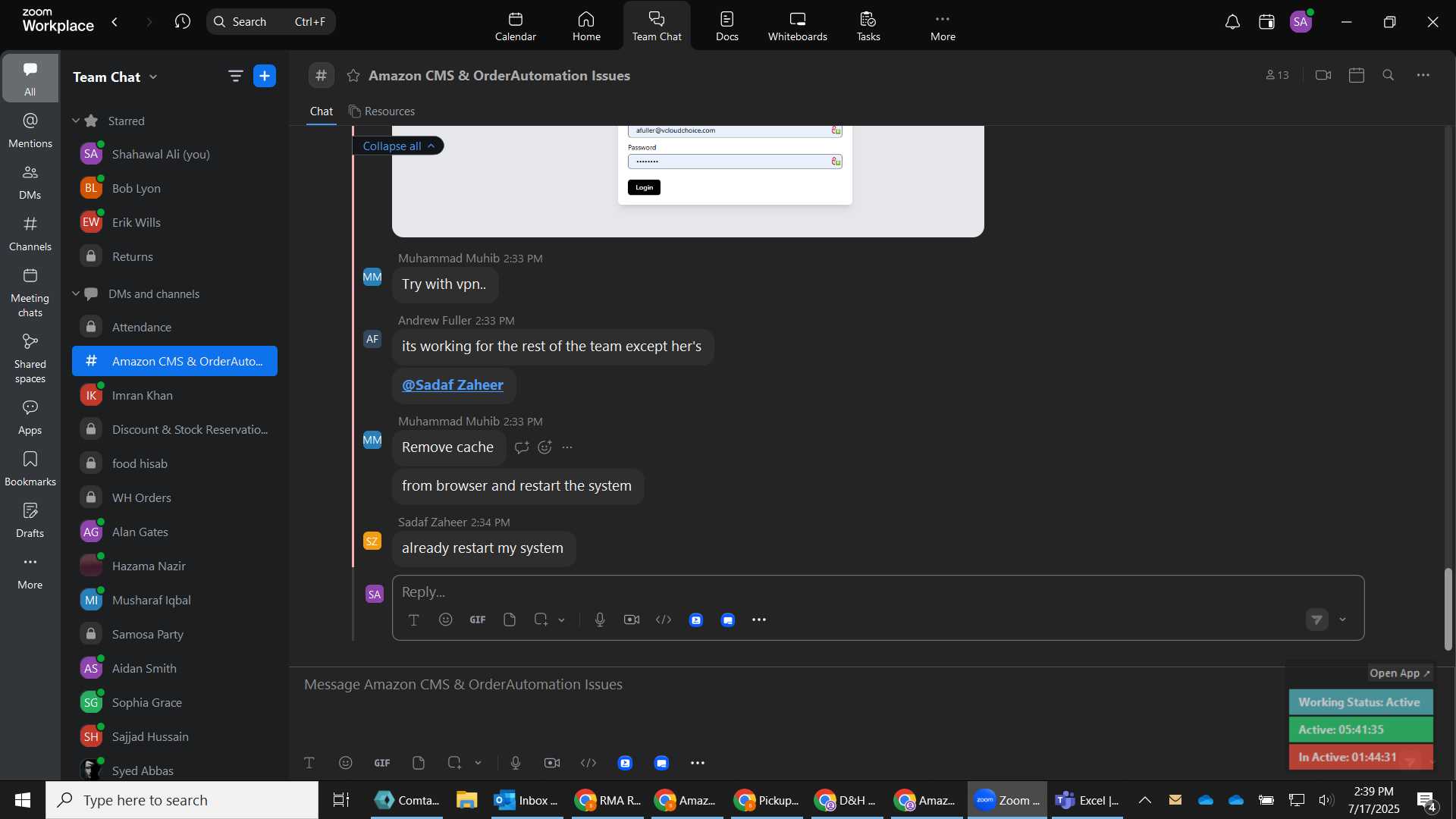Open Meeting chats in the sidebar

point(30,292)
